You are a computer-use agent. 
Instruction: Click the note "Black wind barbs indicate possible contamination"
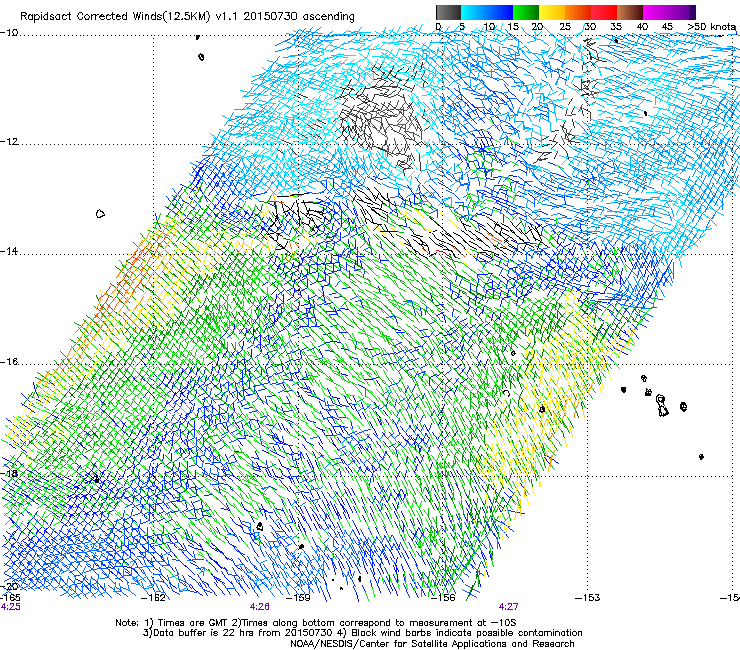pos(467,633)
